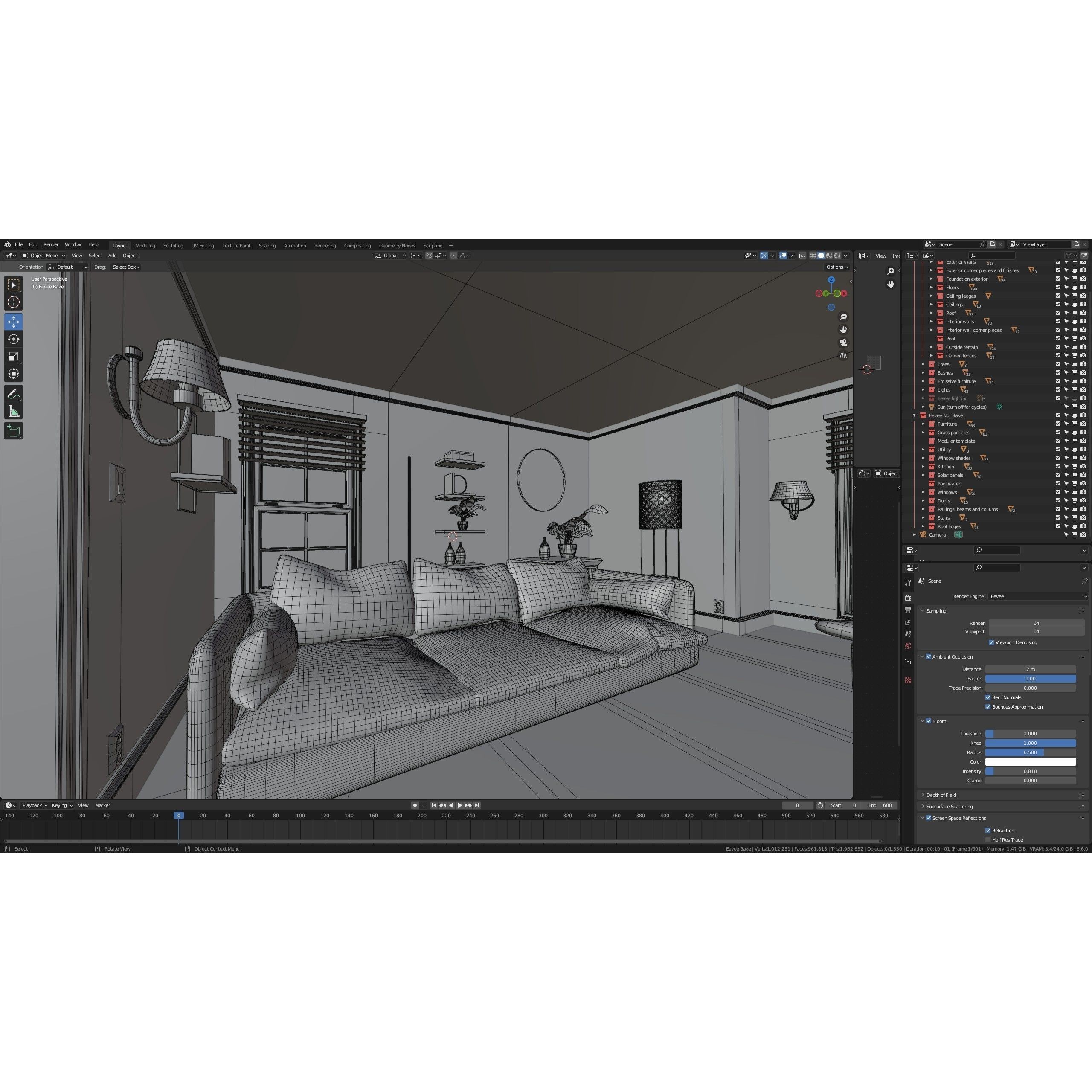Uncheck Viewport Denoising in Sampling

(x=991, y=642)
